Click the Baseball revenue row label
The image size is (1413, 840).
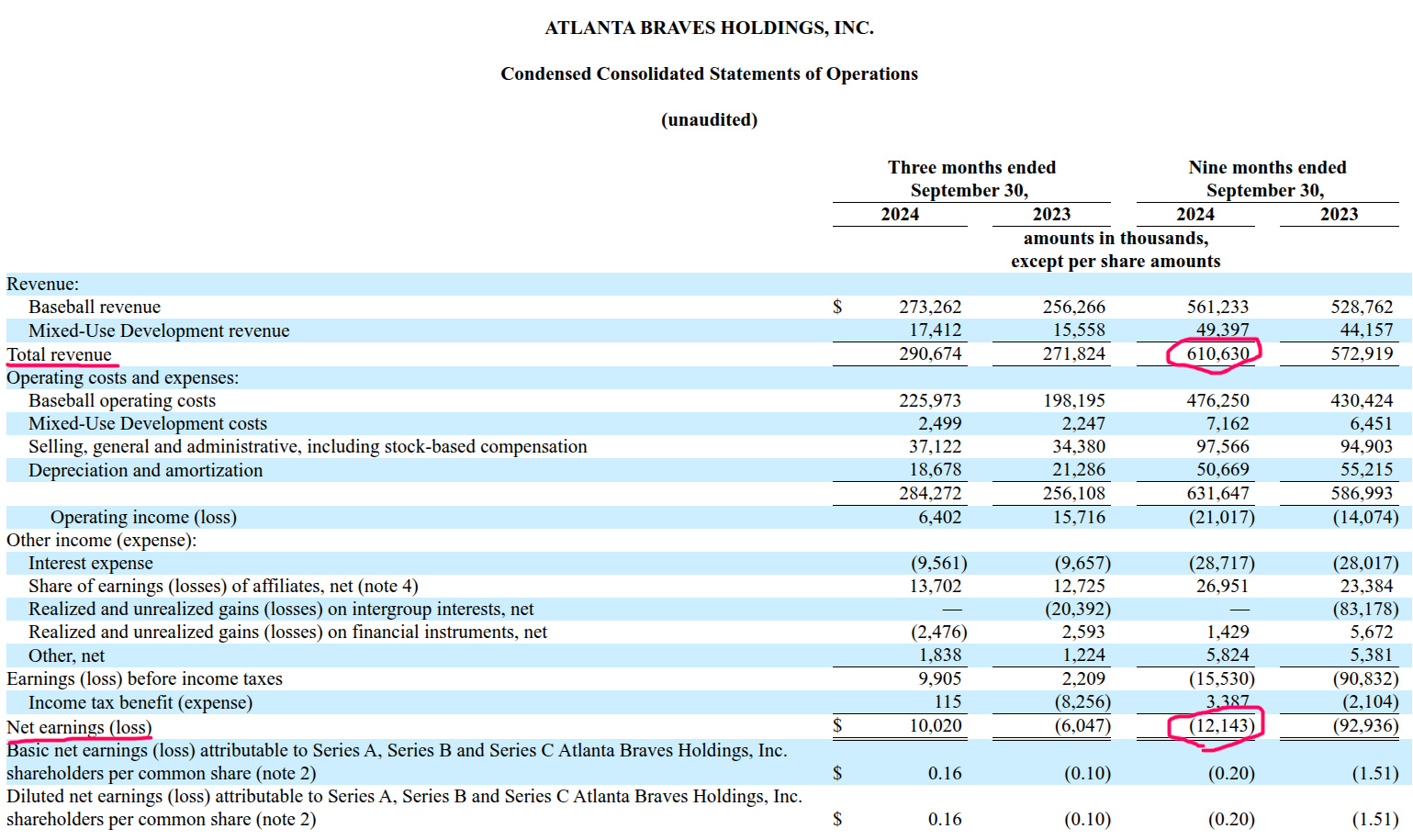(95, 308)
